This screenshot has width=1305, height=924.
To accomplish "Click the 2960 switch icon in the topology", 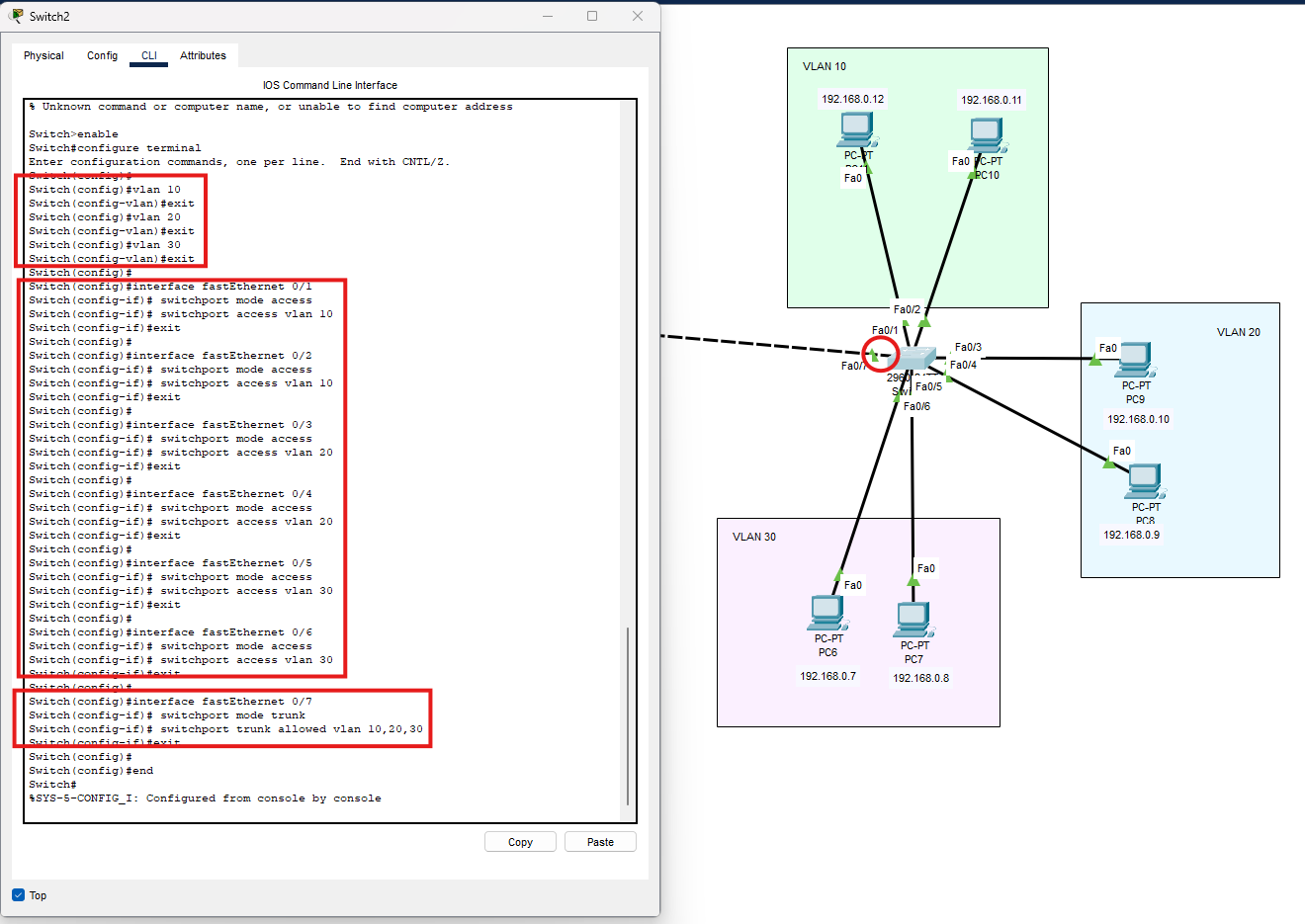I will pyautogui.click(x=913, y=359).
